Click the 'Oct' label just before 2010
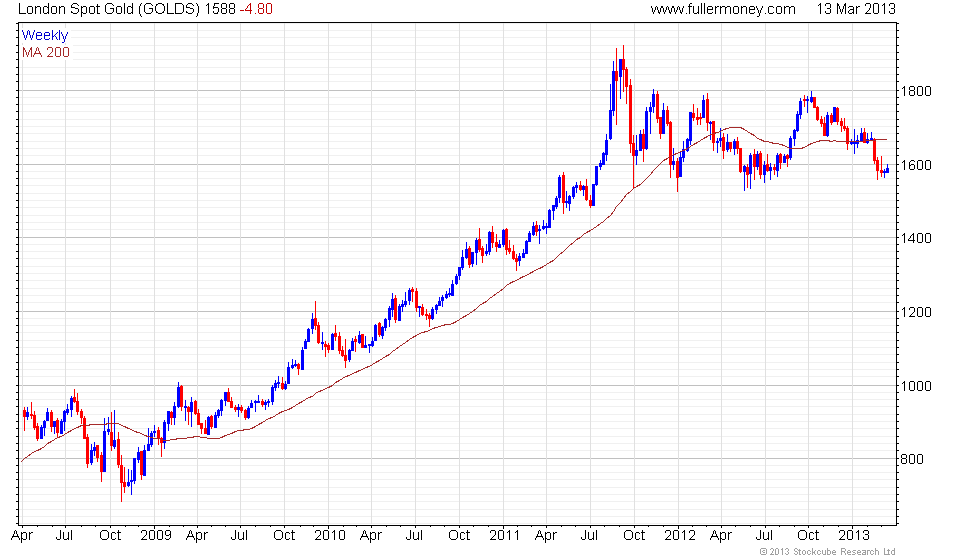Screen dimensions: 980x560 284,536
